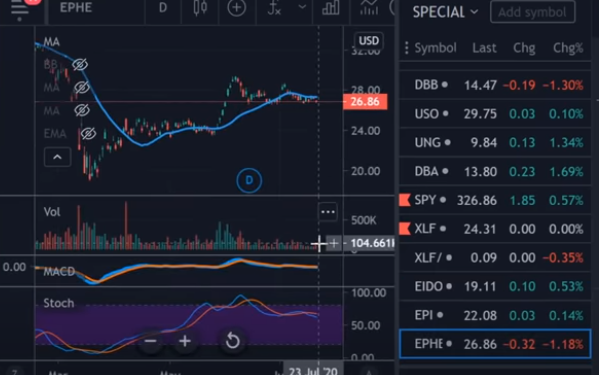Open the SPECIAL watchlist dropdown
Screen dimensions: 599x375
445,12
